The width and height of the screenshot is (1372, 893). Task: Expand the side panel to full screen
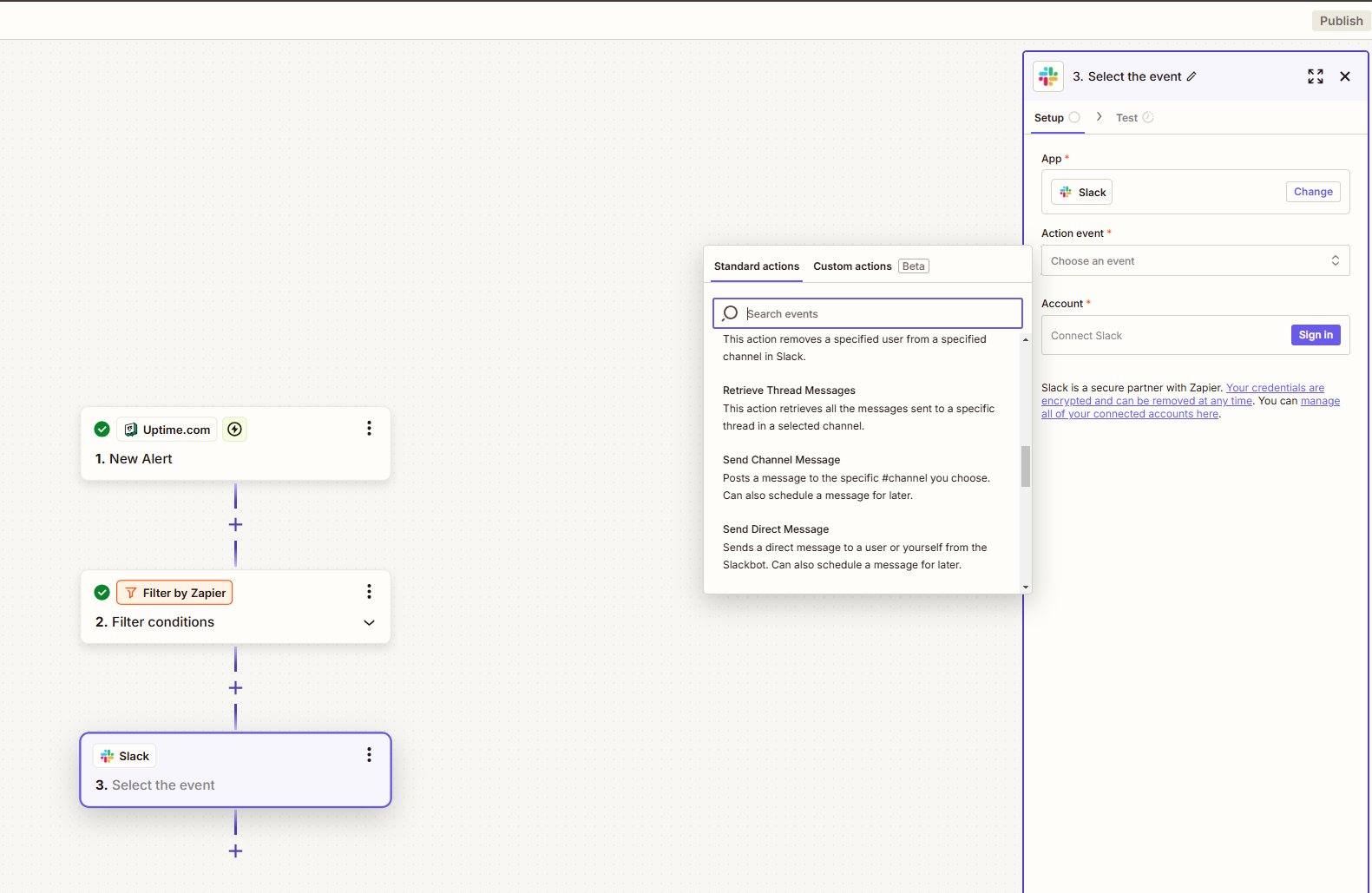coord(1316,76)
